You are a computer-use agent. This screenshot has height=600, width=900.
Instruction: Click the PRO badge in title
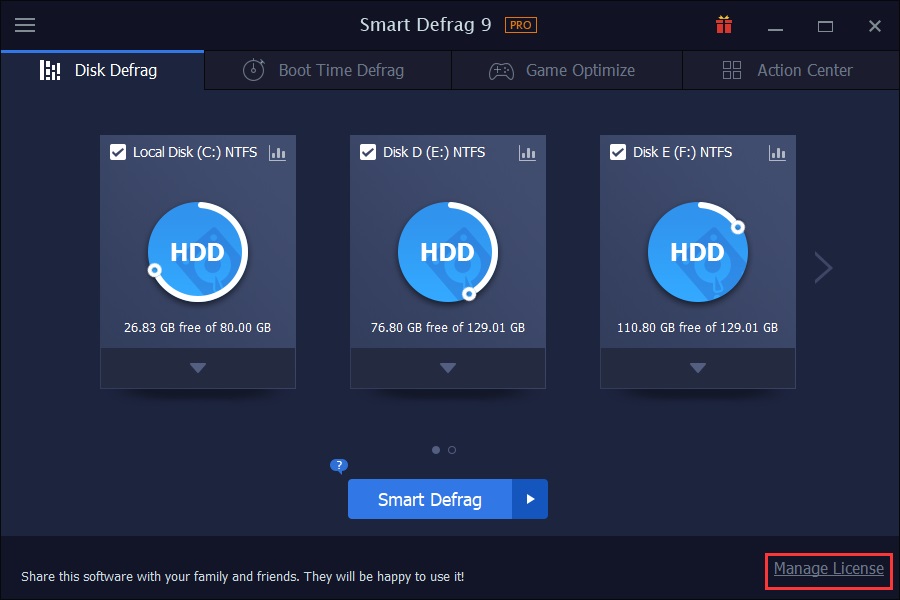pyautogui.click(x=521, y=25)
